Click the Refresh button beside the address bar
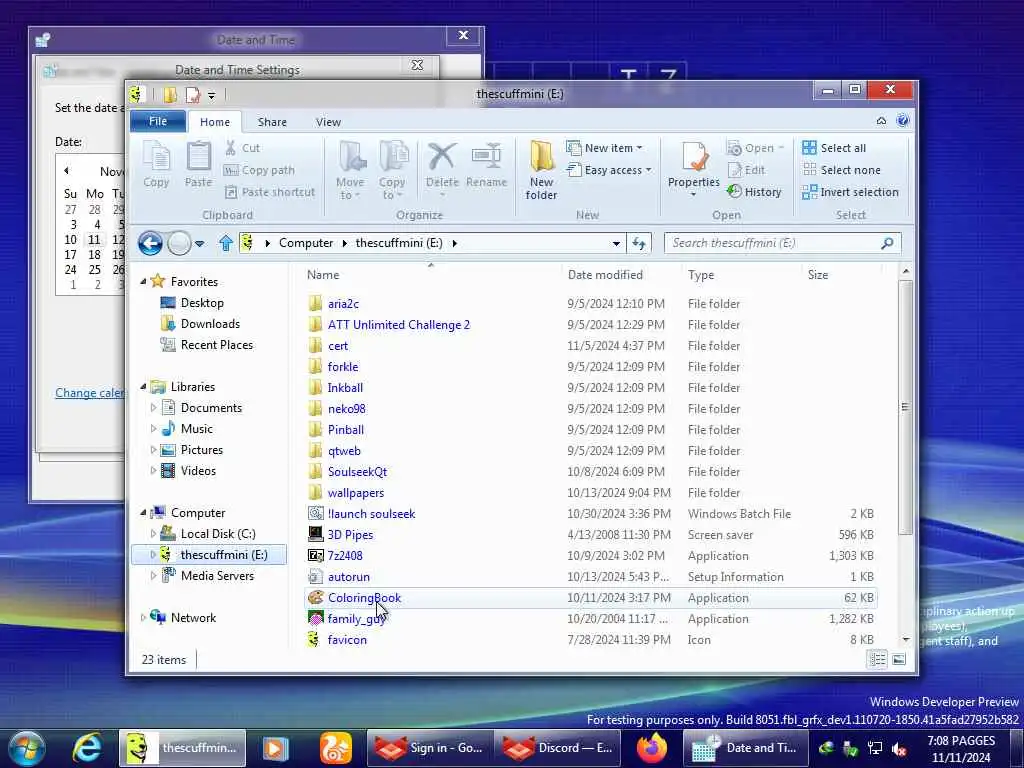The image size is (1024, 768). point(639,244)
